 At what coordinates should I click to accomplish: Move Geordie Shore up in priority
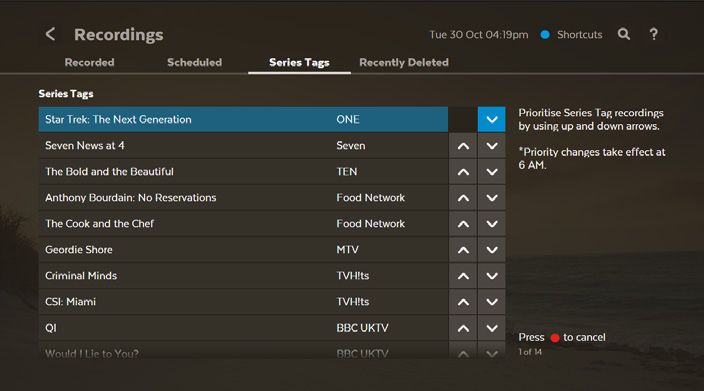point(463,250)
